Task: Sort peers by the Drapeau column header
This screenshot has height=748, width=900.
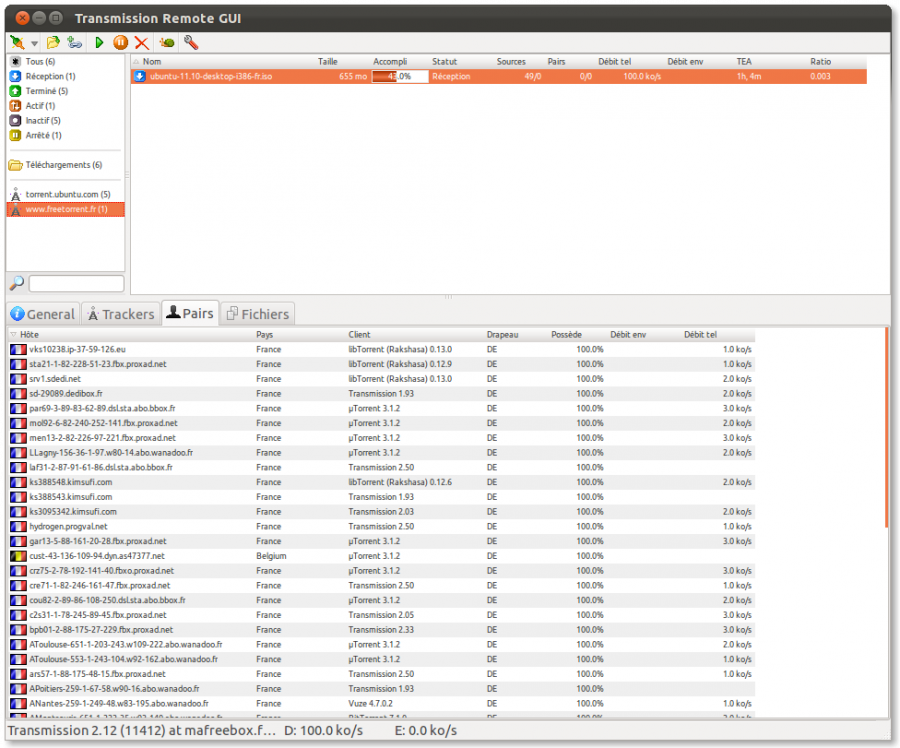Action: tap(502, 335)
